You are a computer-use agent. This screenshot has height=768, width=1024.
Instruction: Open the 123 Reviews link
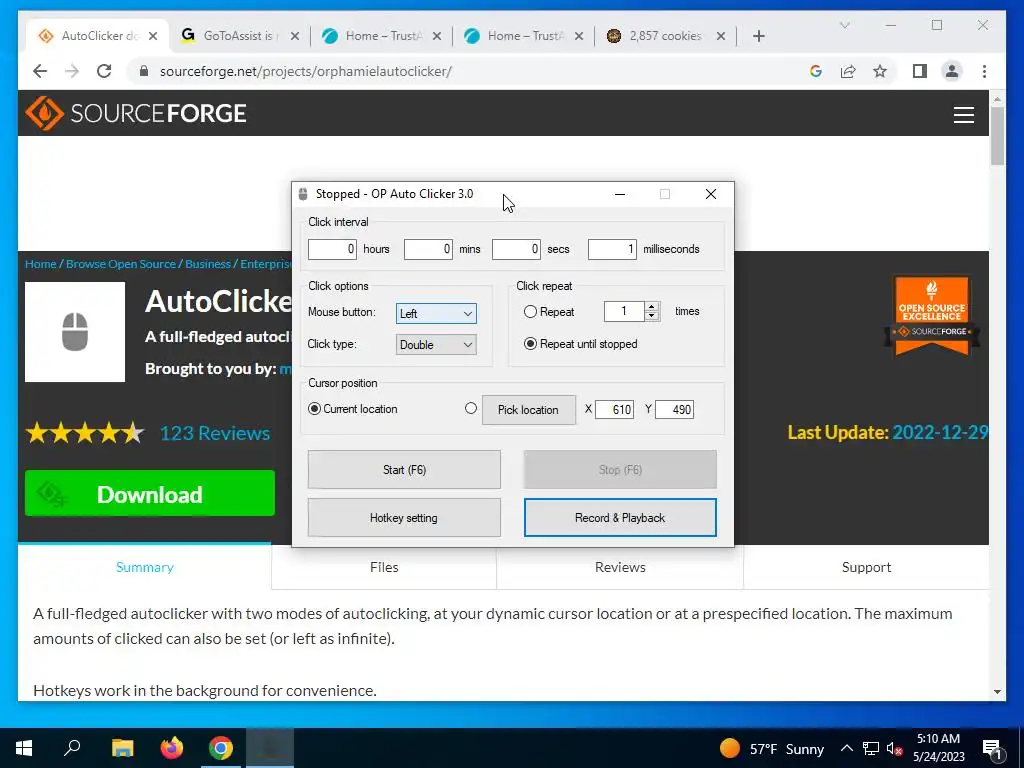pos(215,433)
